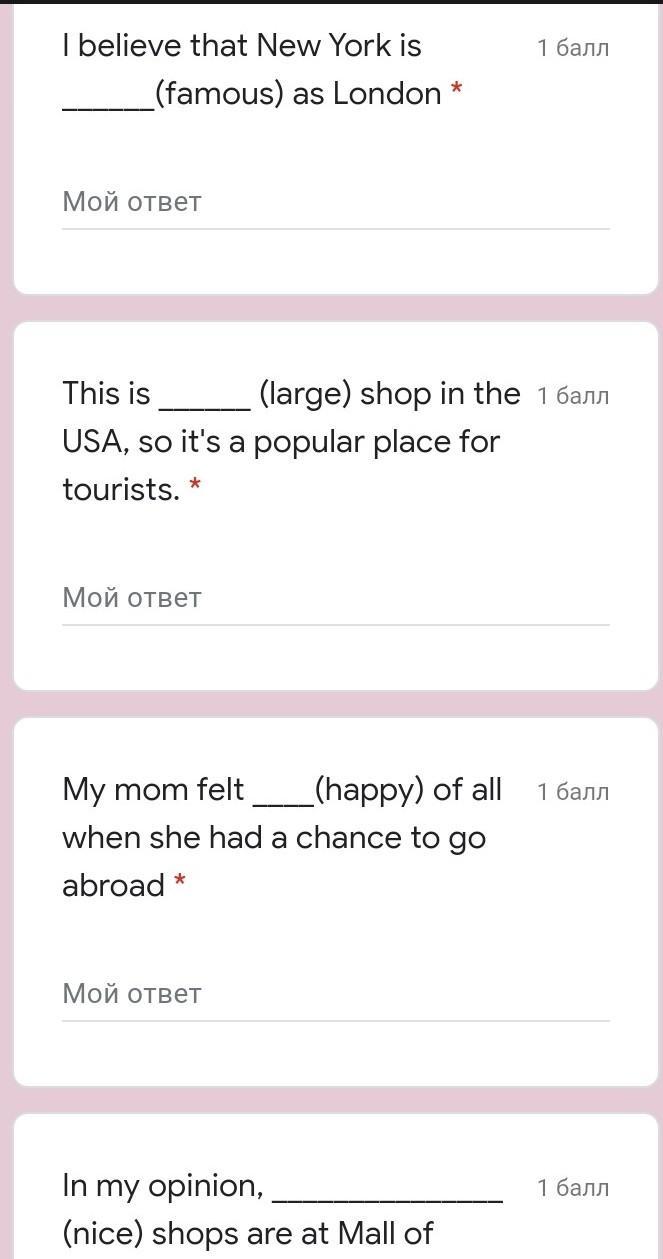Click '1 балл' label beside the 'My mom felt' question

click(x=572, y=792)
